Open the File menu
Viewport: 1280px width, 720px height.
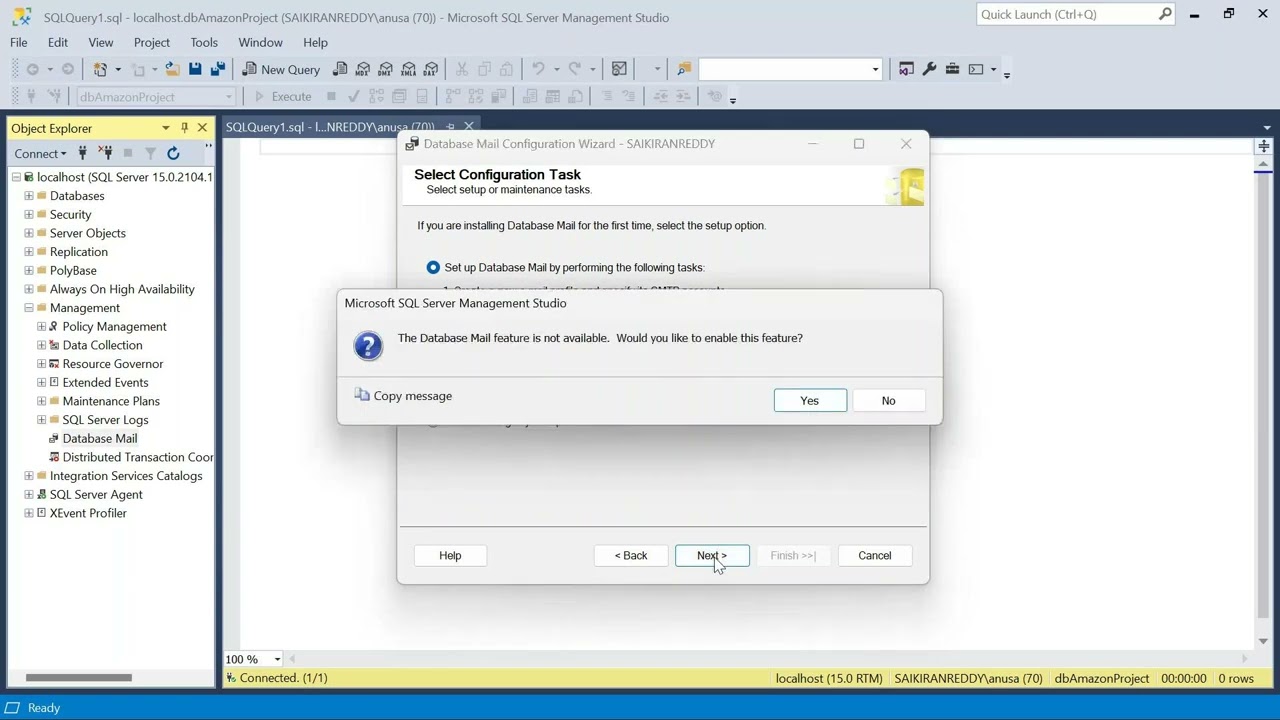point(19,42)
